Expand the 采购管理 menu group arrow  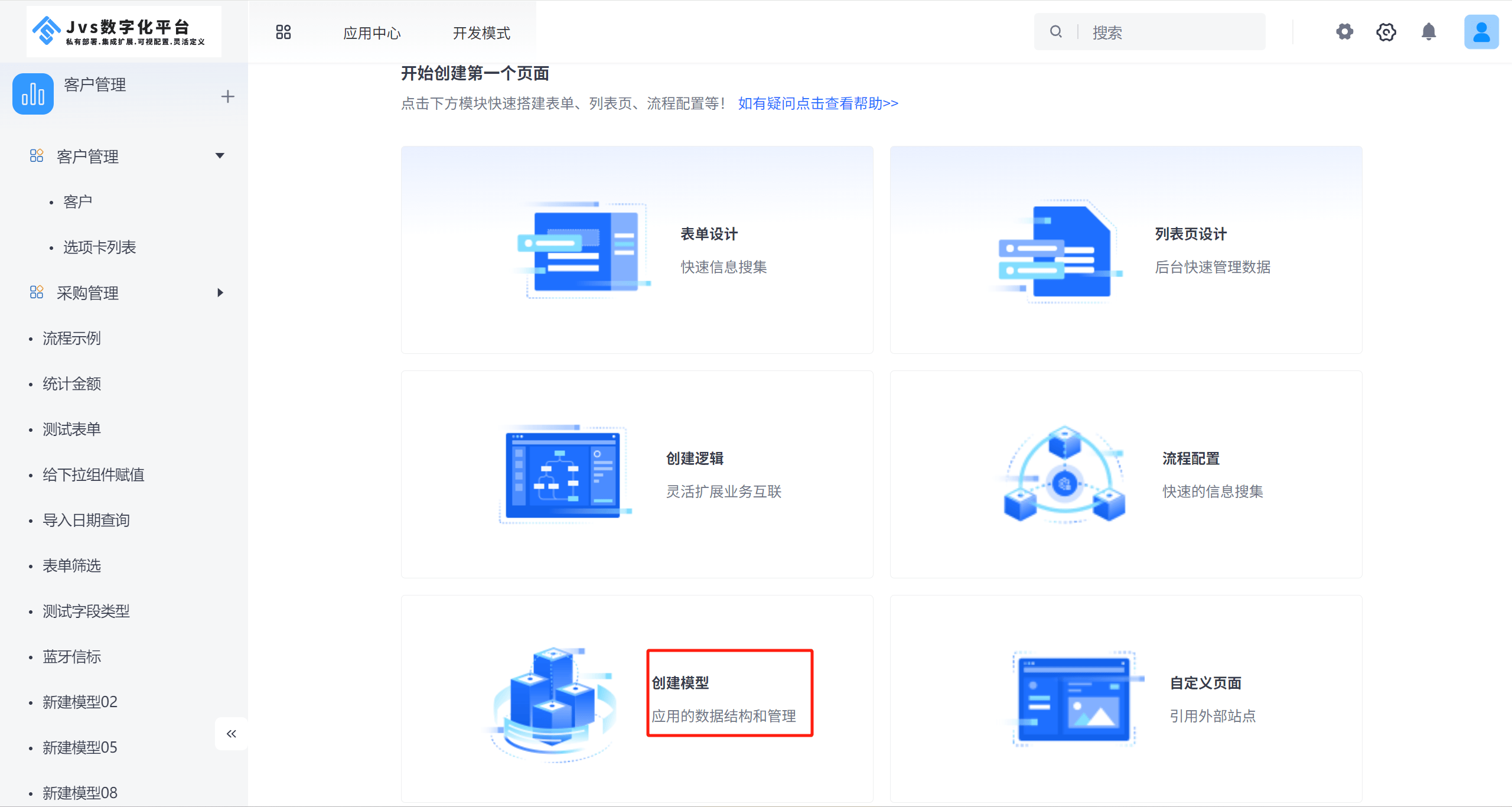tap(220, 292)
